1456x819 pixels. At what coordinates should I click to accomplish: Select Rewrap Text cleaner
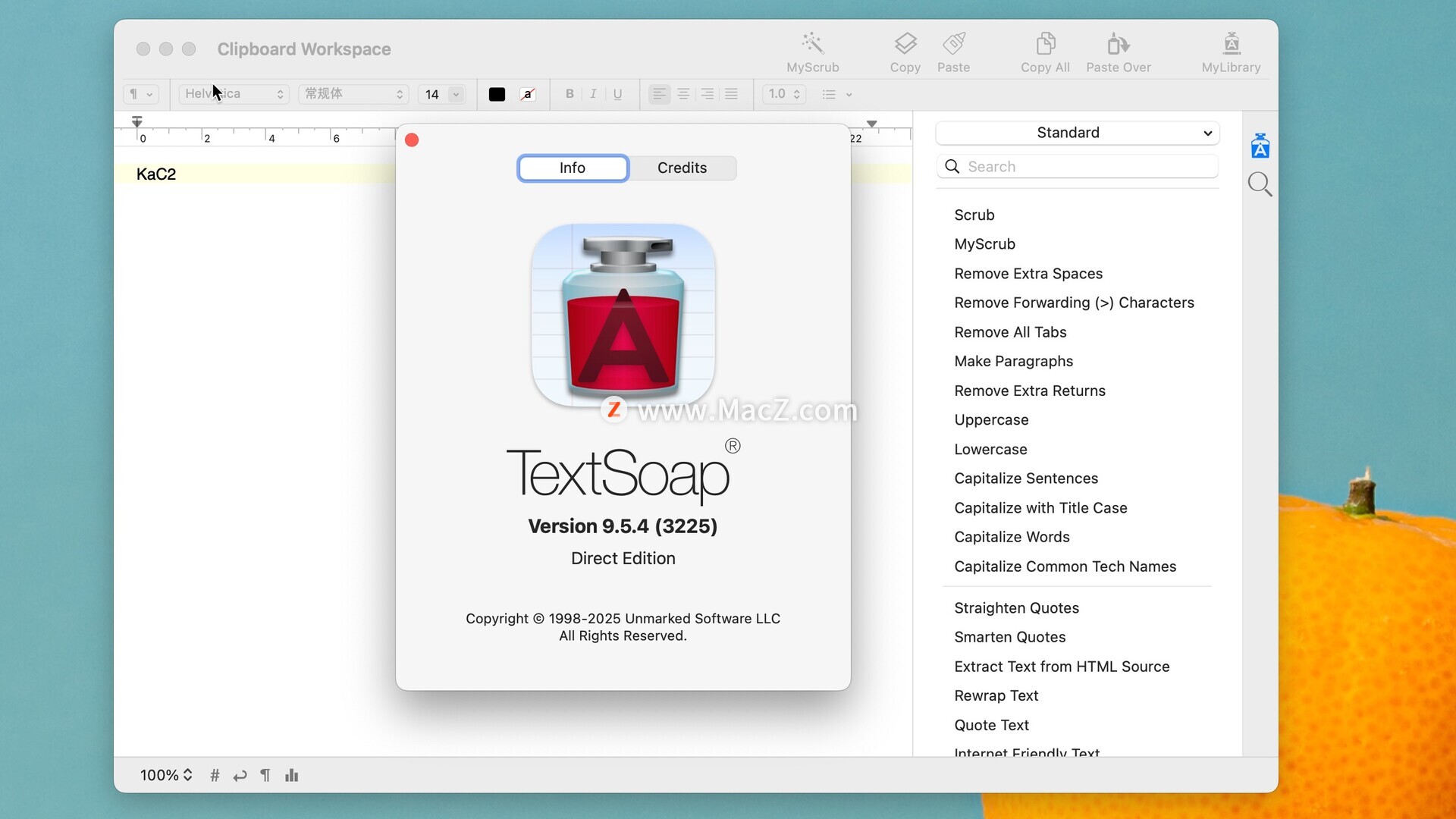coord(996,695)
